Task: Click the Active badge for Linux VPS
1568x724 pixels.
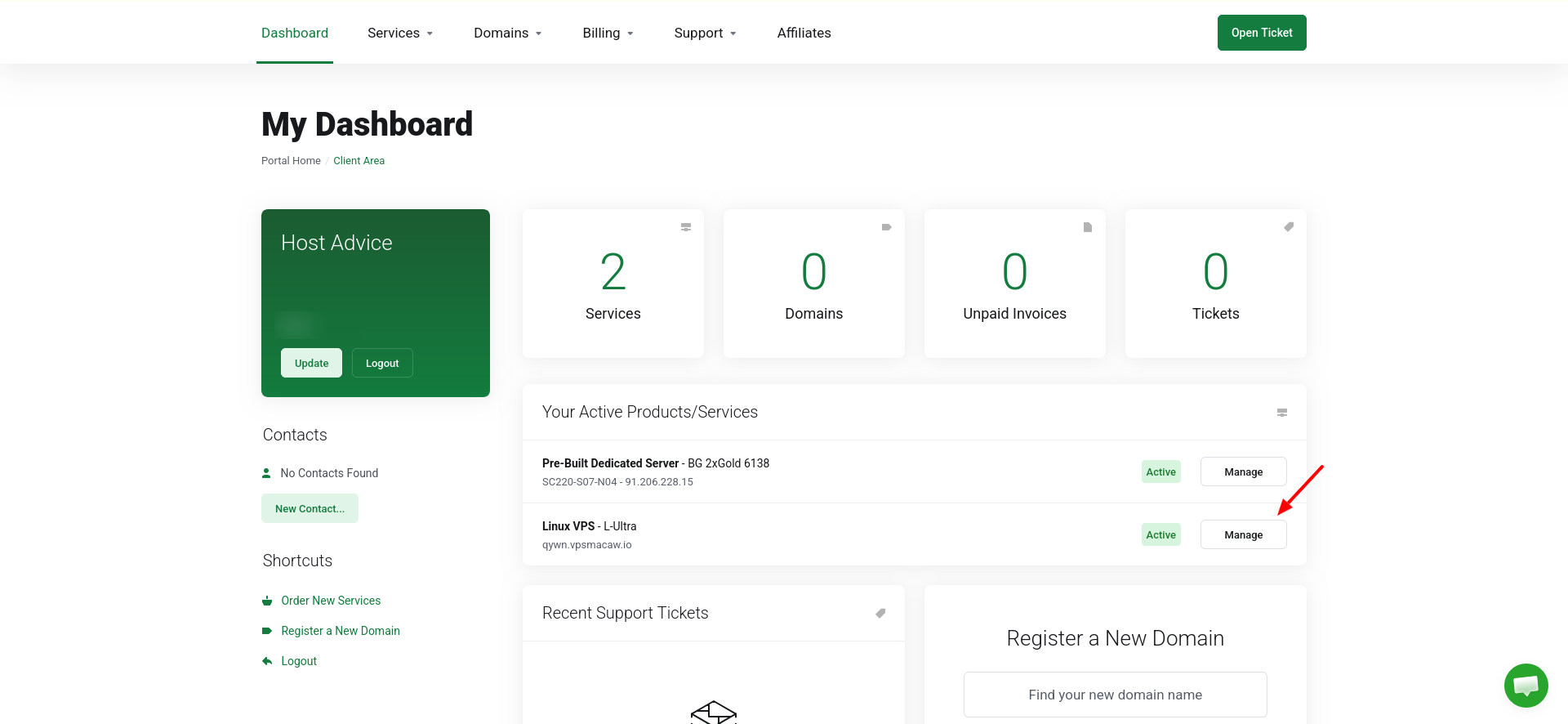Action: click(x=1160, y=534)
